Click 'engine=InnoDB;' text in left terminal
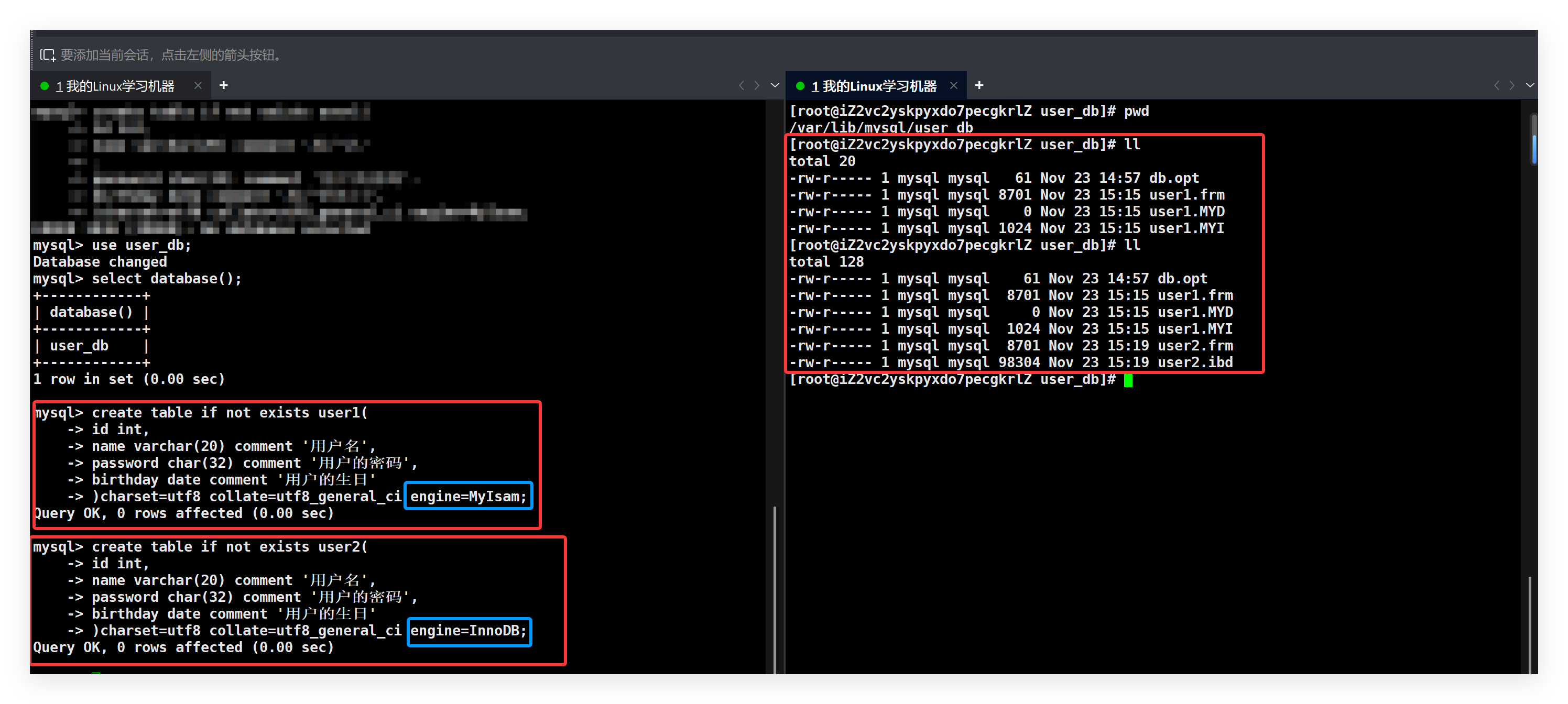Viewport: 1568px width, 704px height. point(469,630)
